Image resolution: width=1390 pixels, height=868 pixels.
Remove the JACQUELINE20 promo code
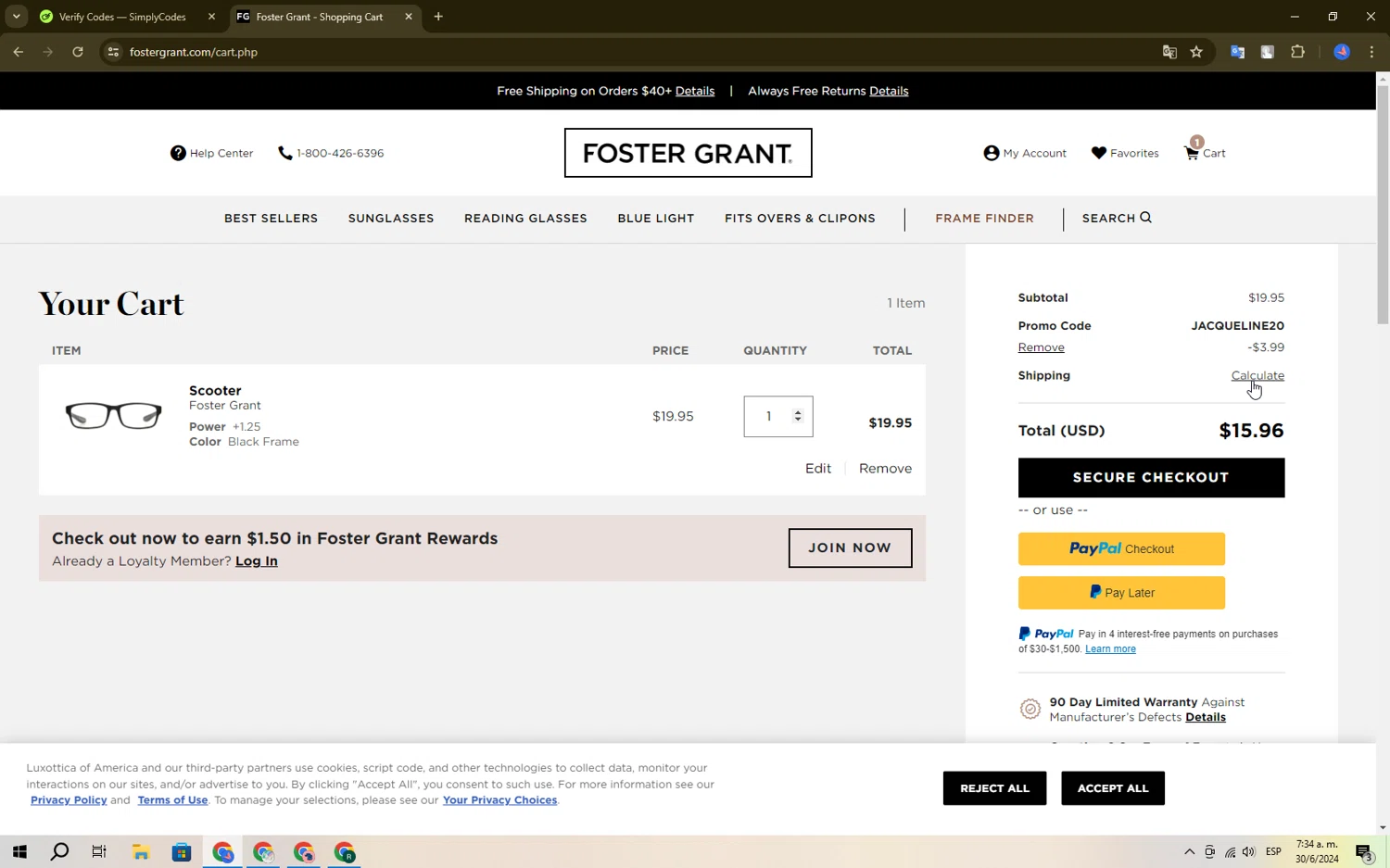point(1041,347)
